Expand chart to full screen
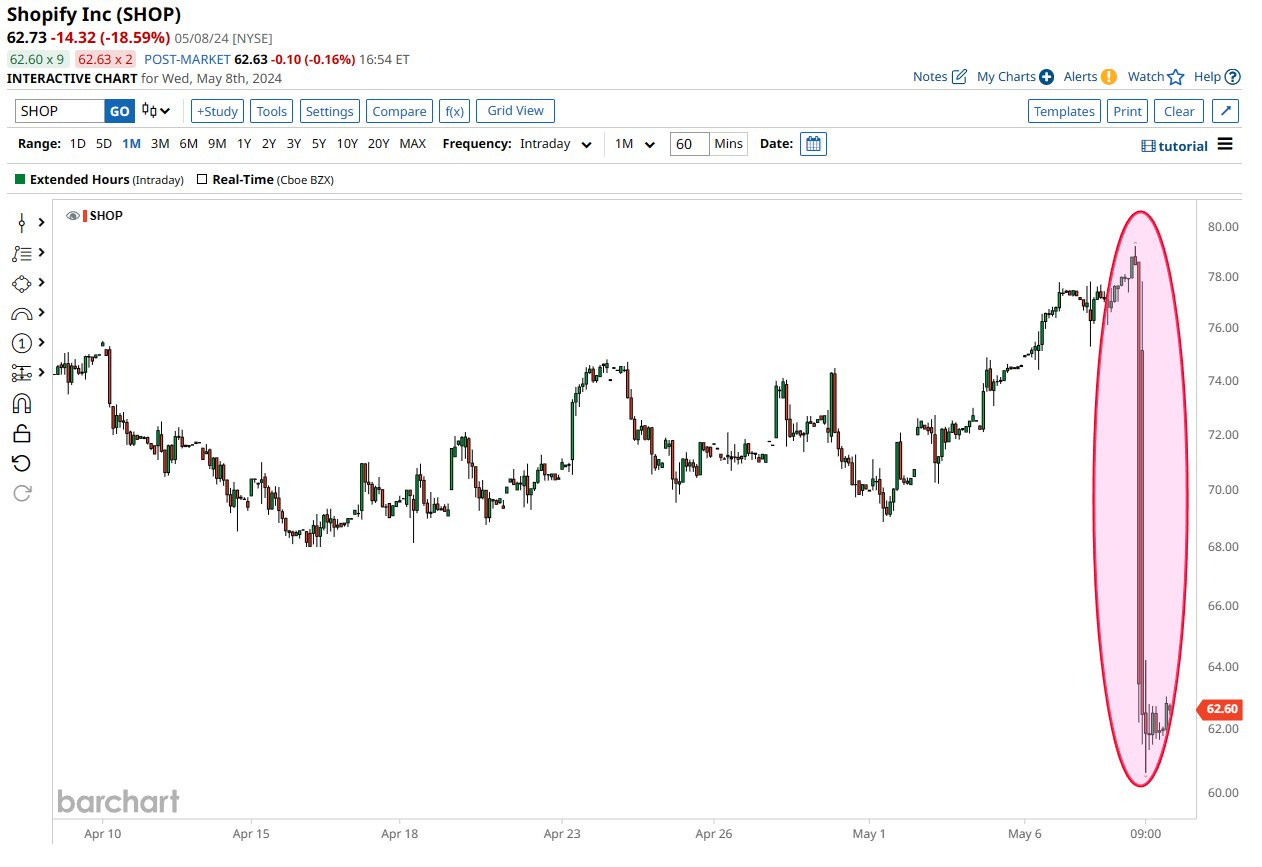This screenshot has width=1262, height=867. 1226,111
